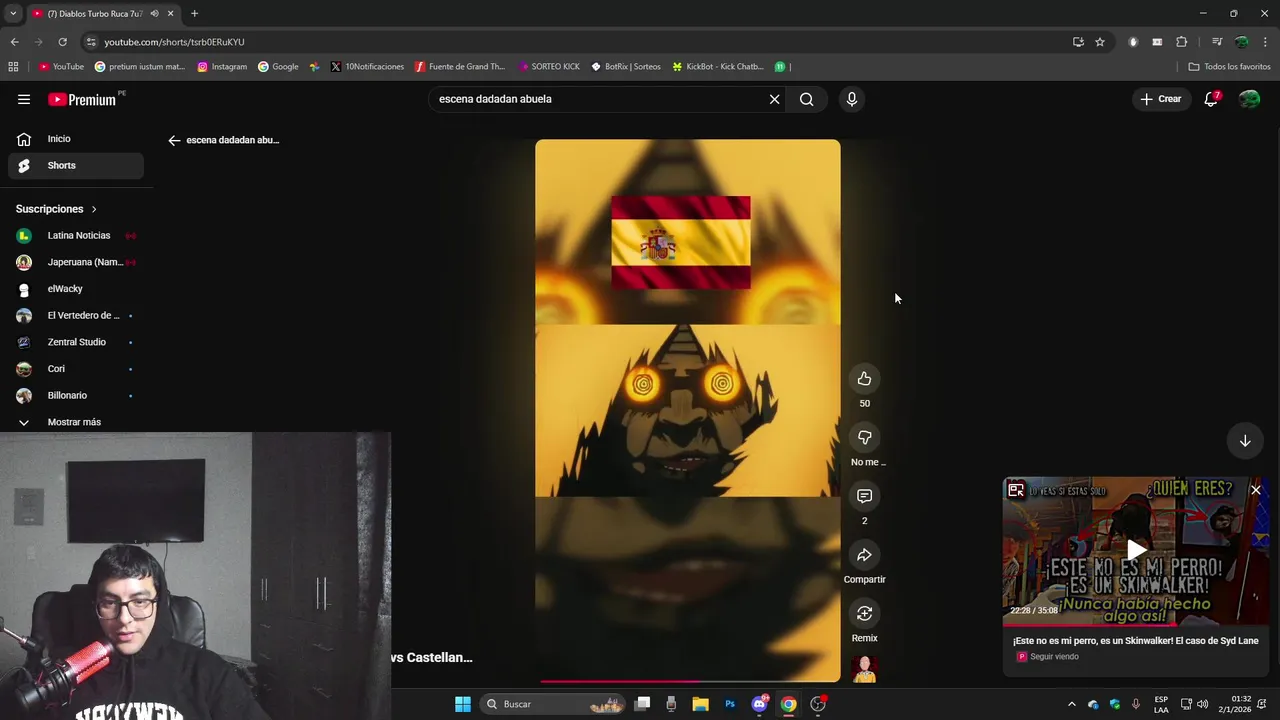Open tab search dropdown arrow
This screenshot has width=1280, height=720.
click(x=13, y=13)
